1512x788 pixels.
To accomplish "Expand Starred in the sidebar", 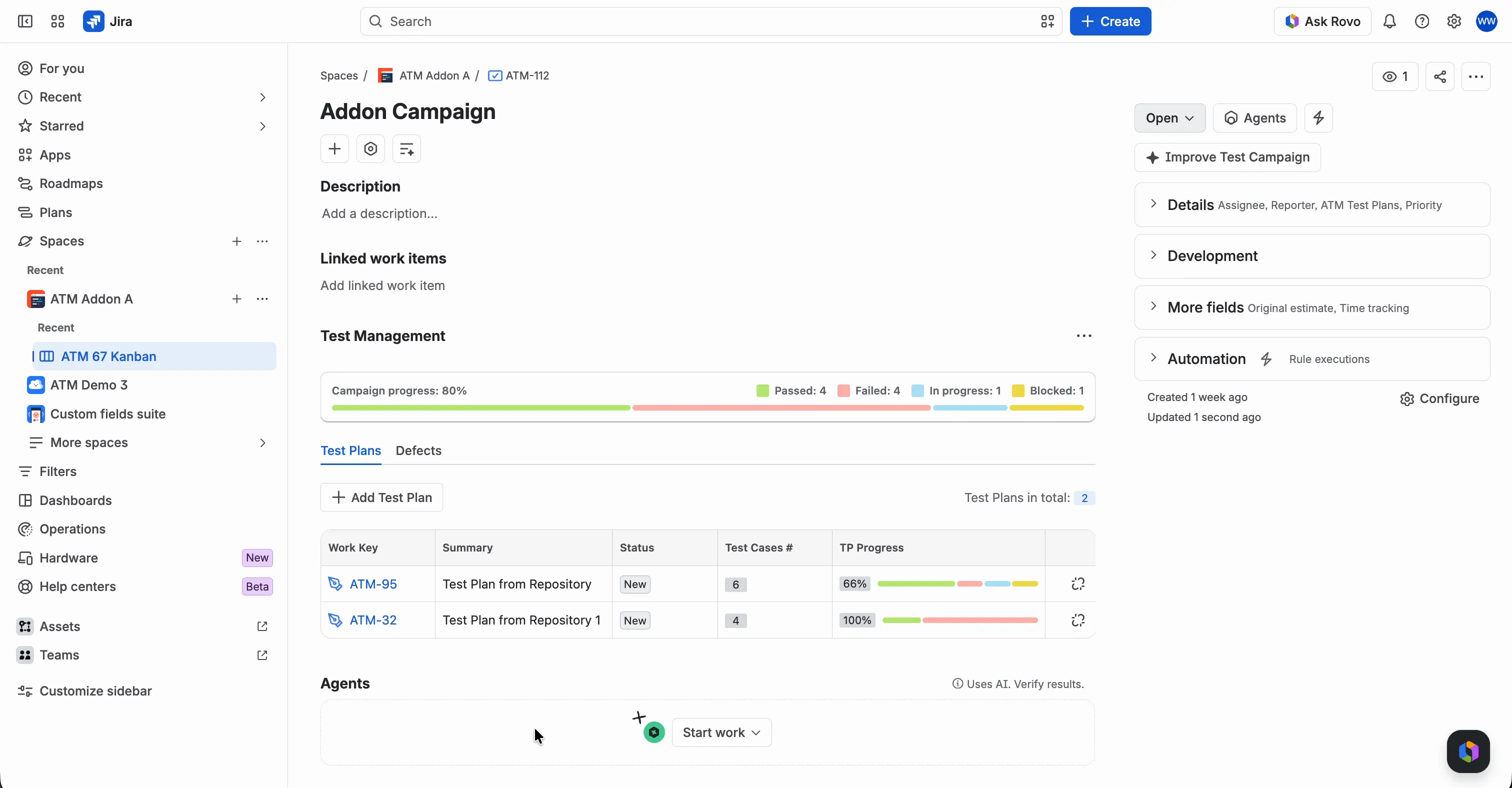I will click(x=262, y=126).
